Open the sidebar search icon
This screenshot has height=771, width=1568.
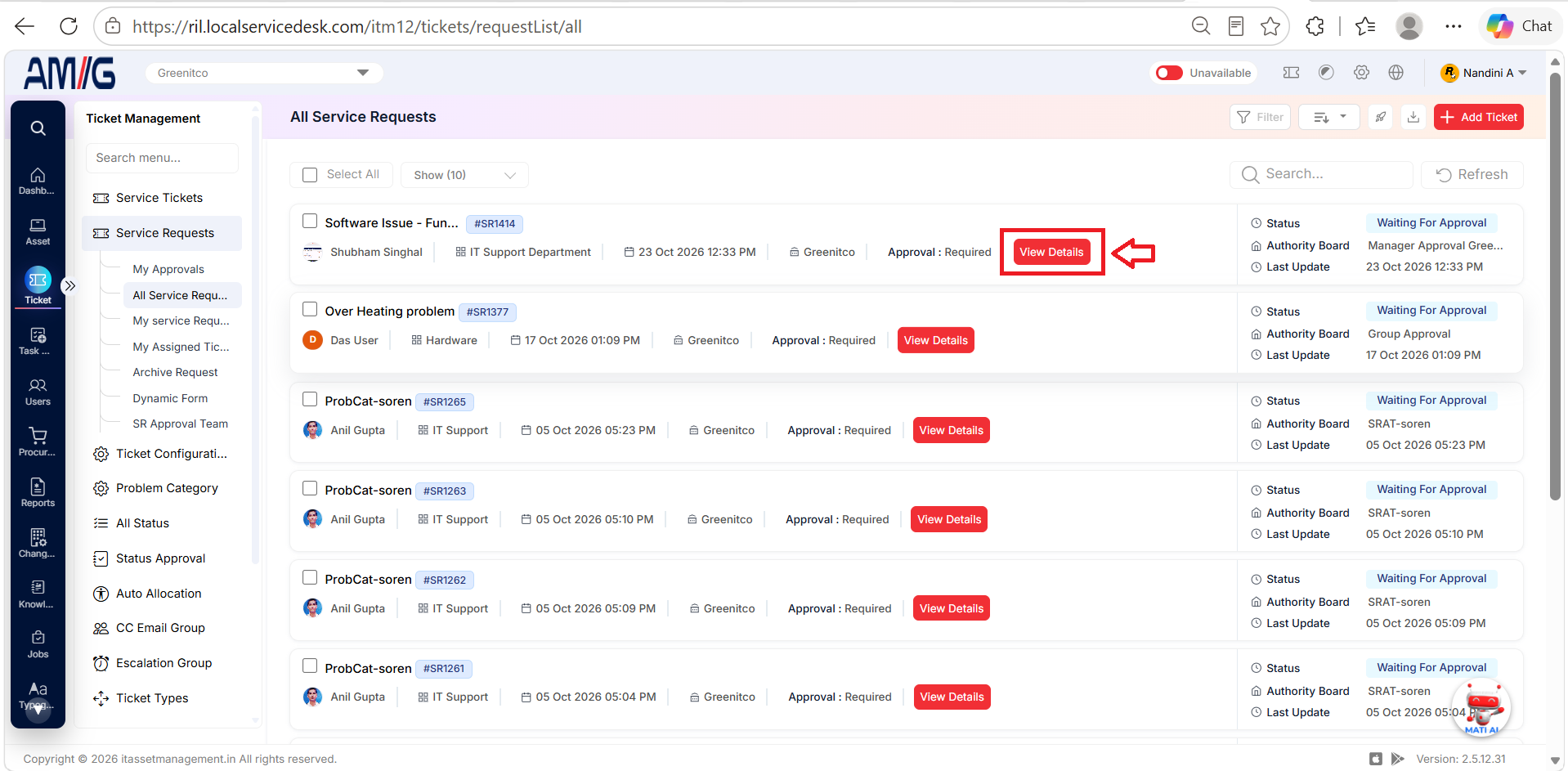point(38,128)
